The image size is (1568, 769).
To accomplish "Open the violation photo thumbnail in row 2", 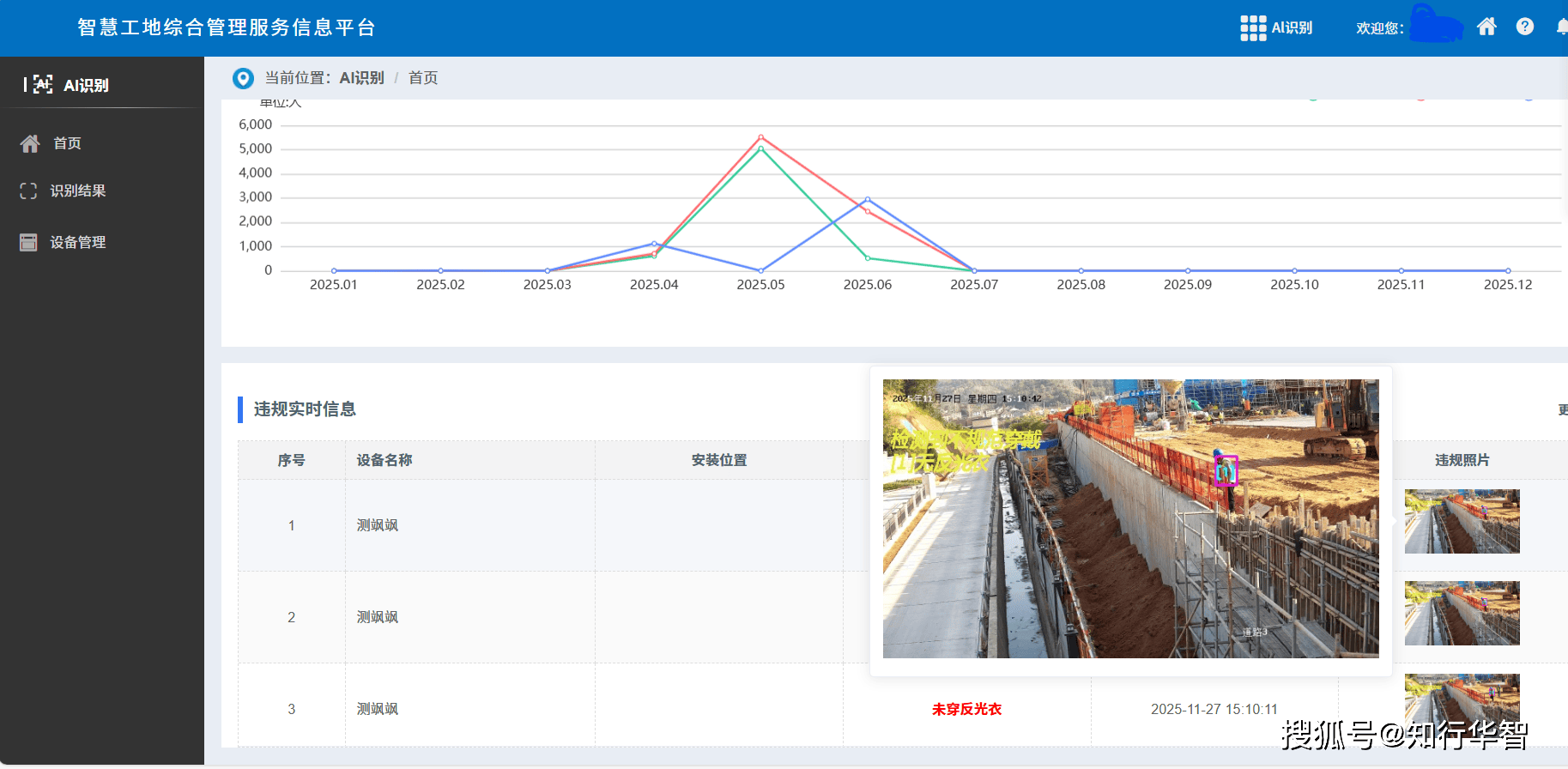I will [1462, 613].
